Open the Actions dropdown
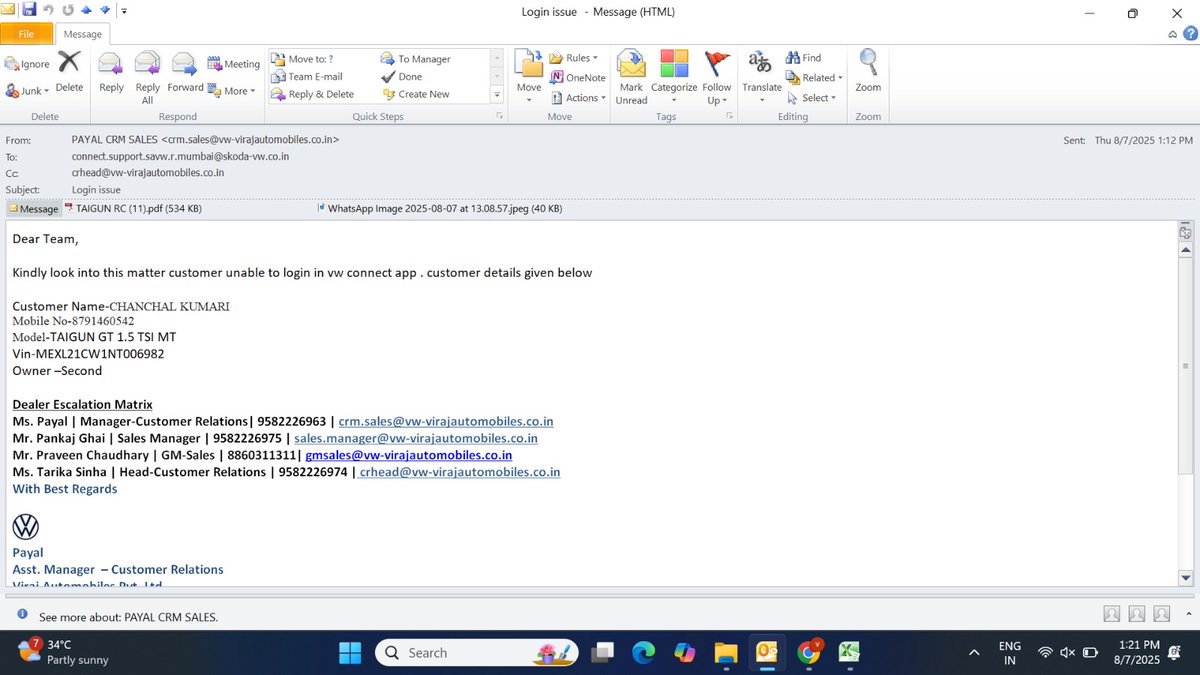This screenshot has width=1200, height=675. pos(578,97)
